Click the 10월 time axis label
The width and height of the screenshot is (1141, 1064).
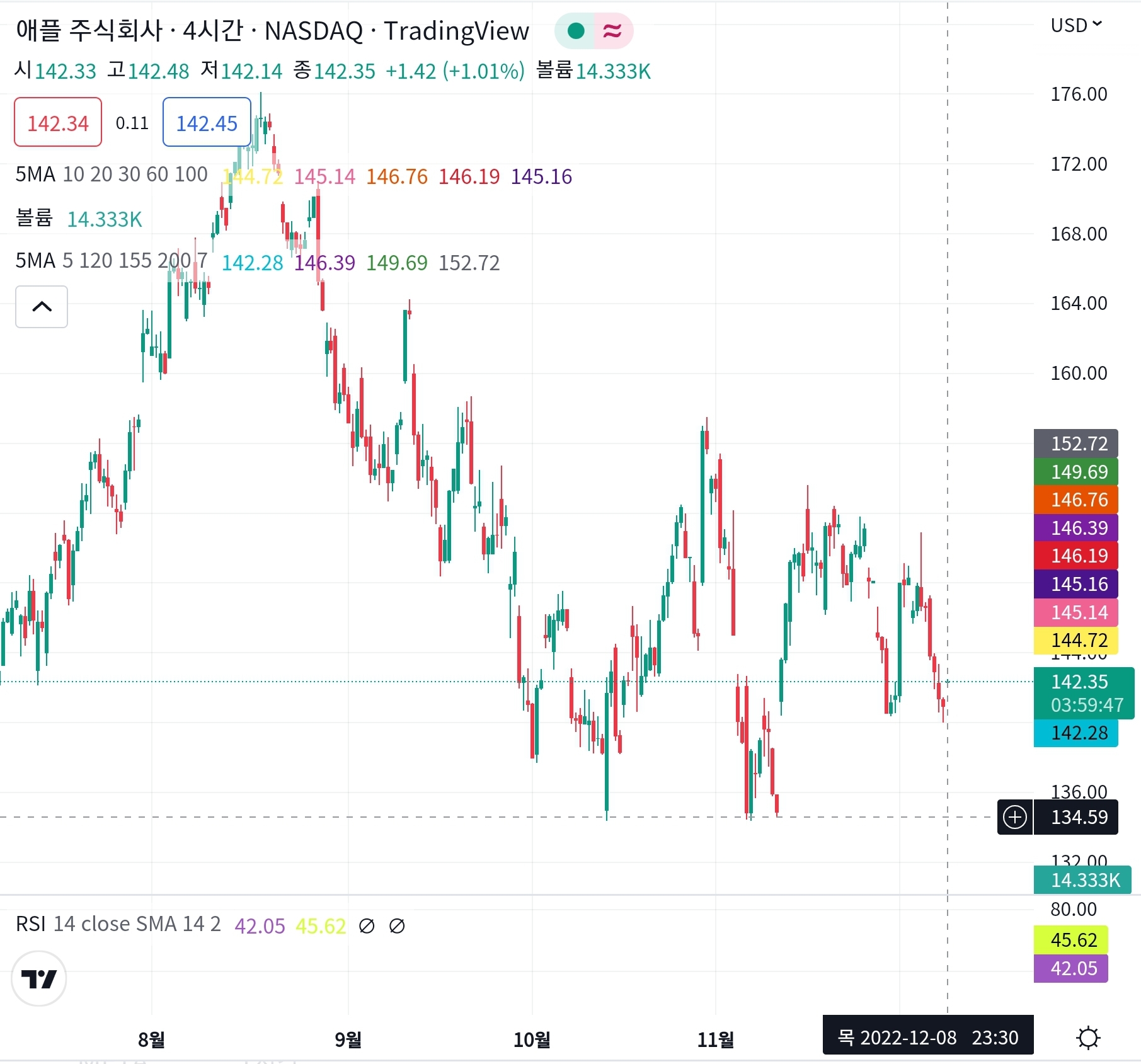[532, 1039]
